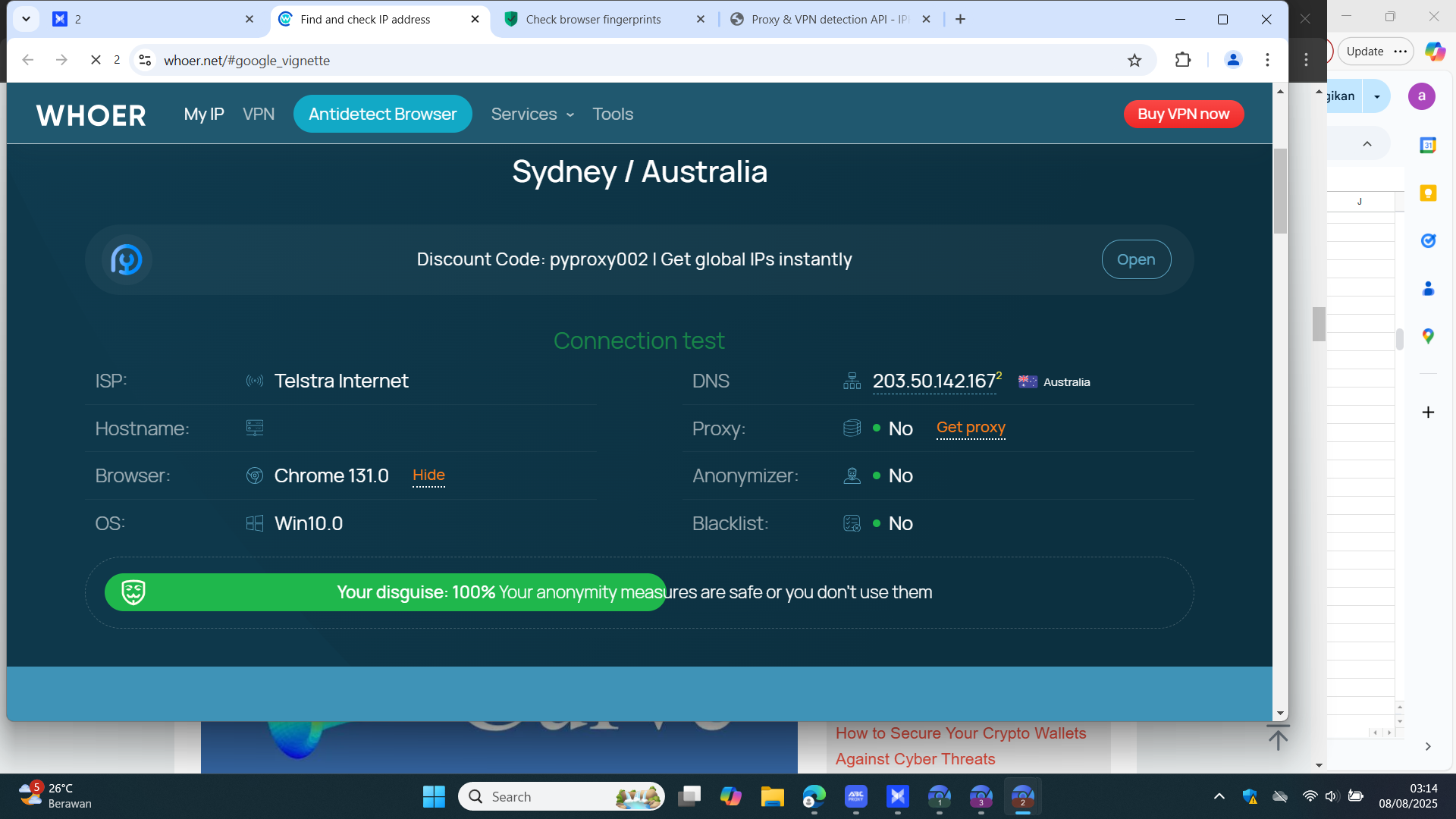The image size is (1456, 819).
Task: Open Google Calendar icon in the side panel
Action: (1428, 145)
